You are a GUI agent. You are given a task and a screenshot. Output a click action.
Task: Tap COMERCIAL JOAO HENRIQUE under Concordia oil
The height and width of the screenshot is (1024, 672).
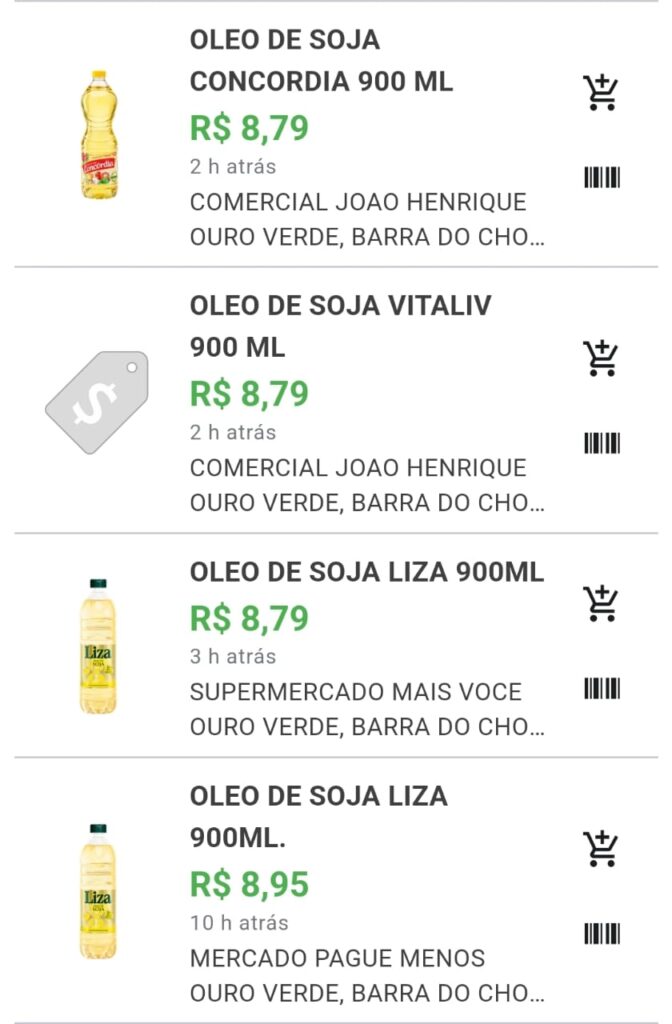click(357, 202)
